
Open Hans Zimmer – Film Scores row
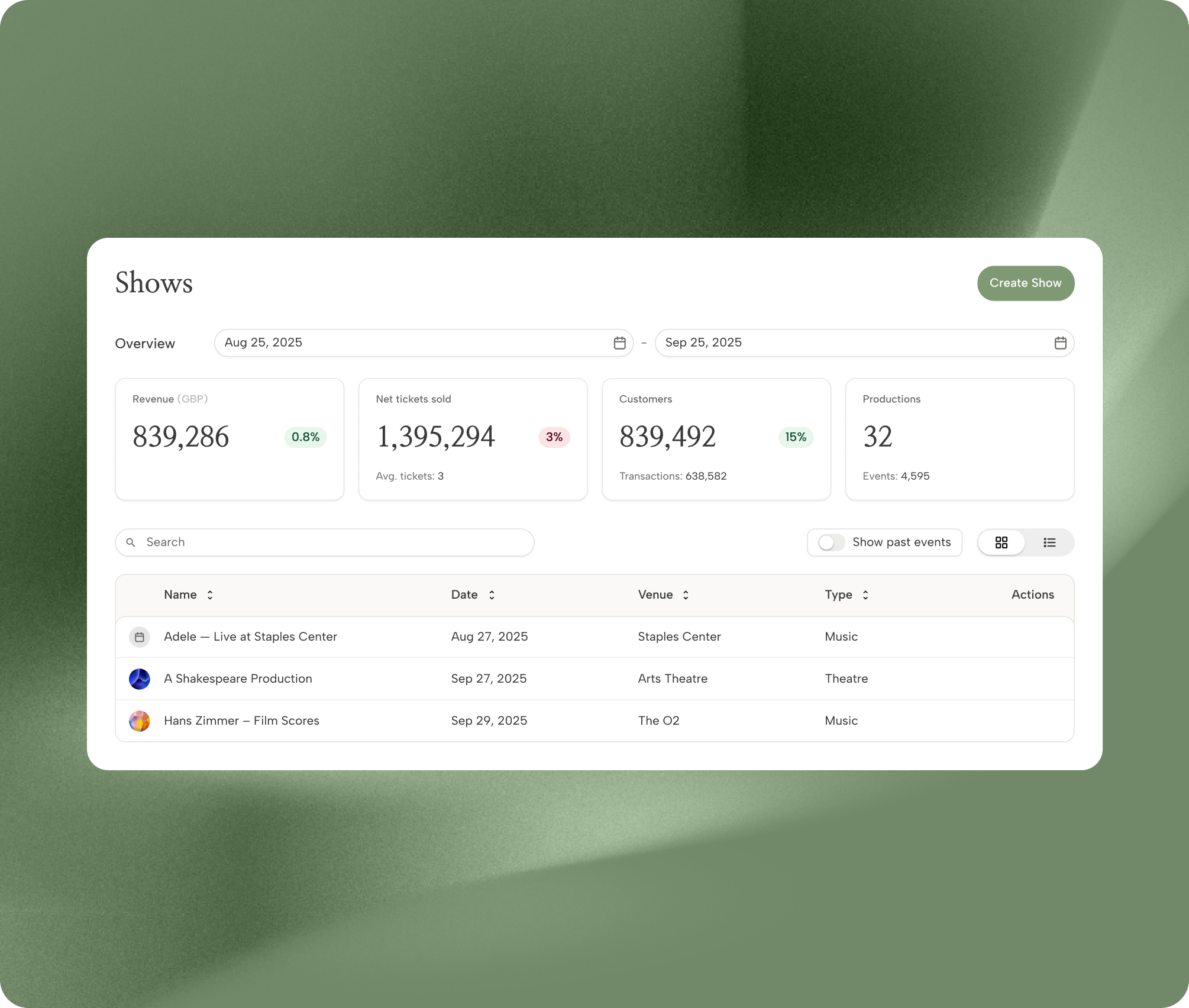pos(241,721)
